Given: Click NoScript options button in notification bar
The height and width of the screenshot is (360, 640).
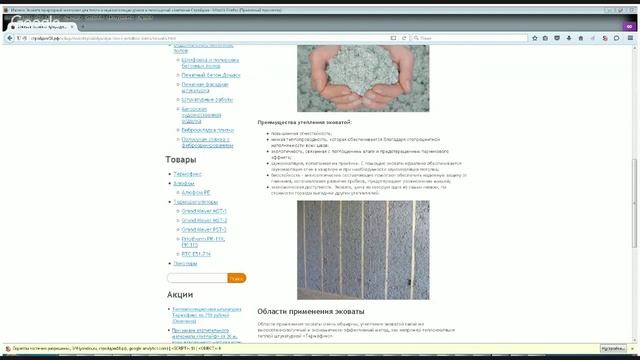Looking at the screenshot, I should click(x=613, y=349).
